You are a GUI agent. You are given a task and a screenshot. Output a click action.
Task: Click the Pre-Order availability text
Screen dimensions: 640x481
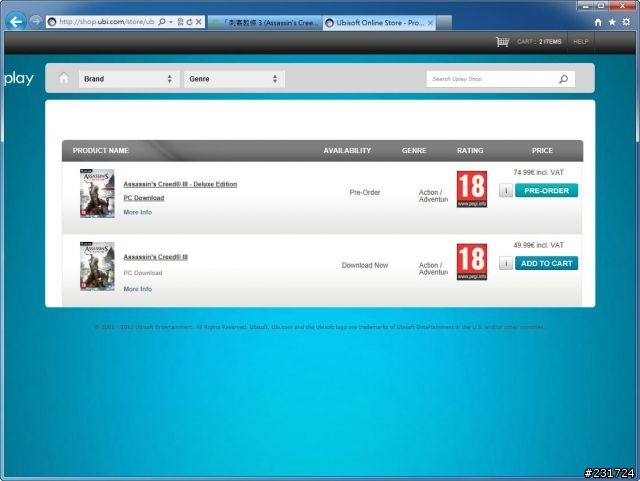(364, 192)
